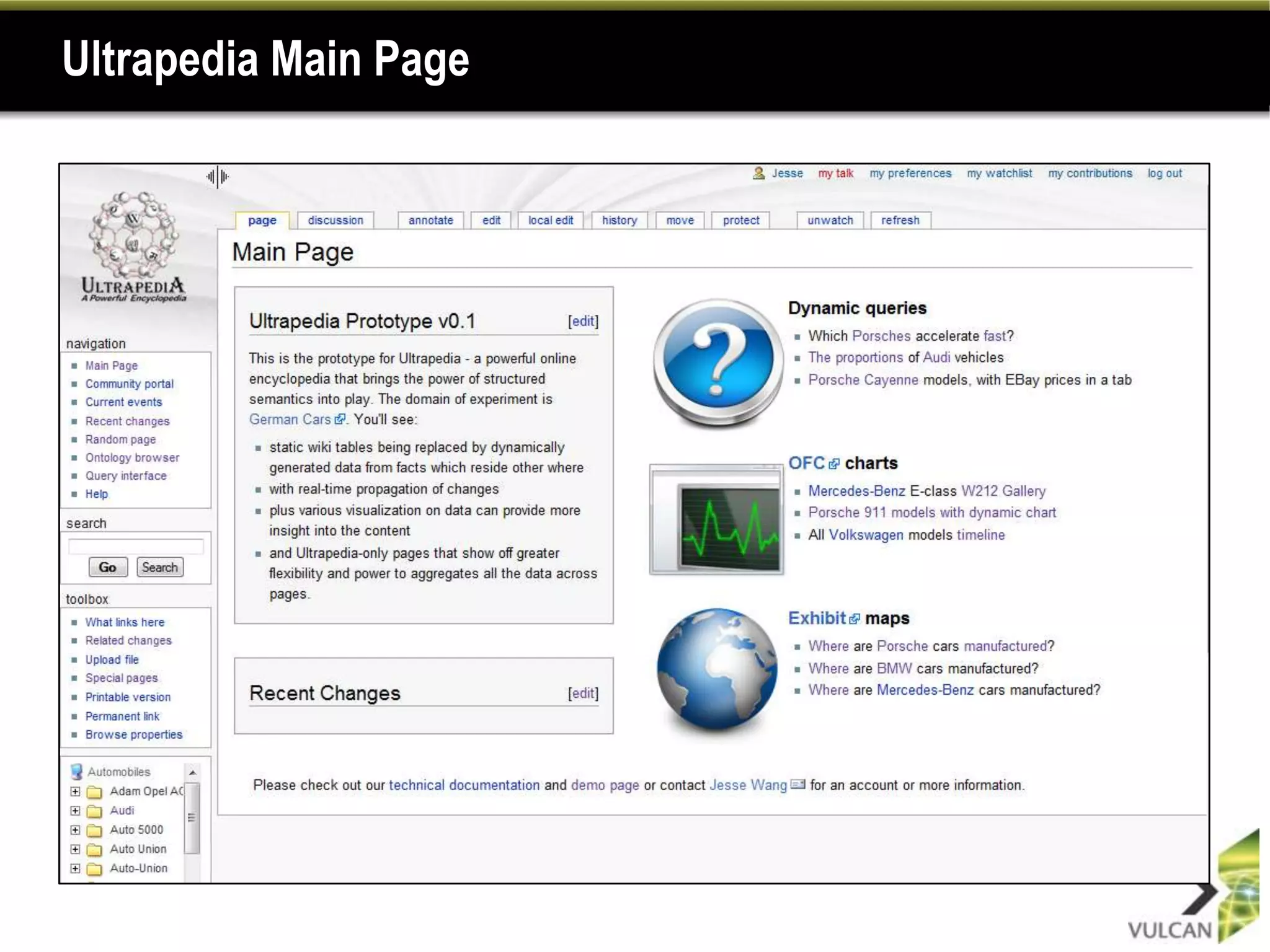Click the Audi folder icon
The image size is (1270, 952).
point(94,811)
